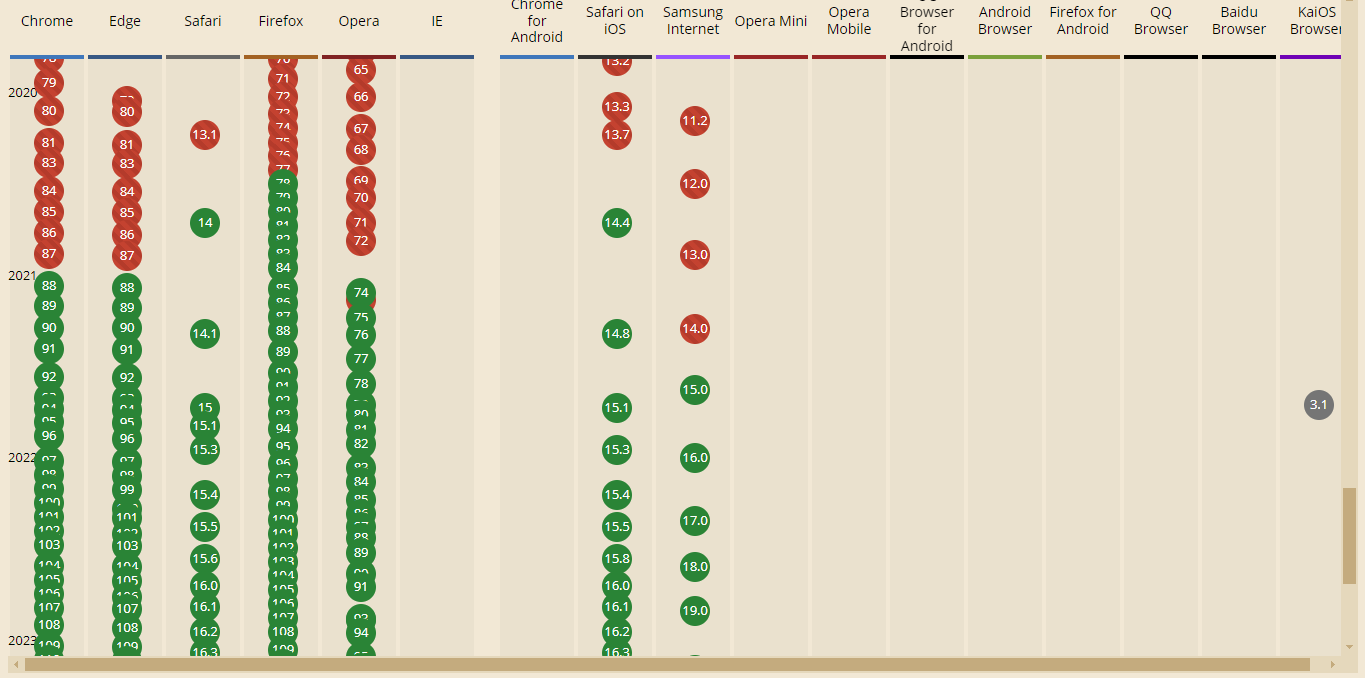Select Firefox 88 version circle
1365x678 pixels.
[x=283, y=331]
